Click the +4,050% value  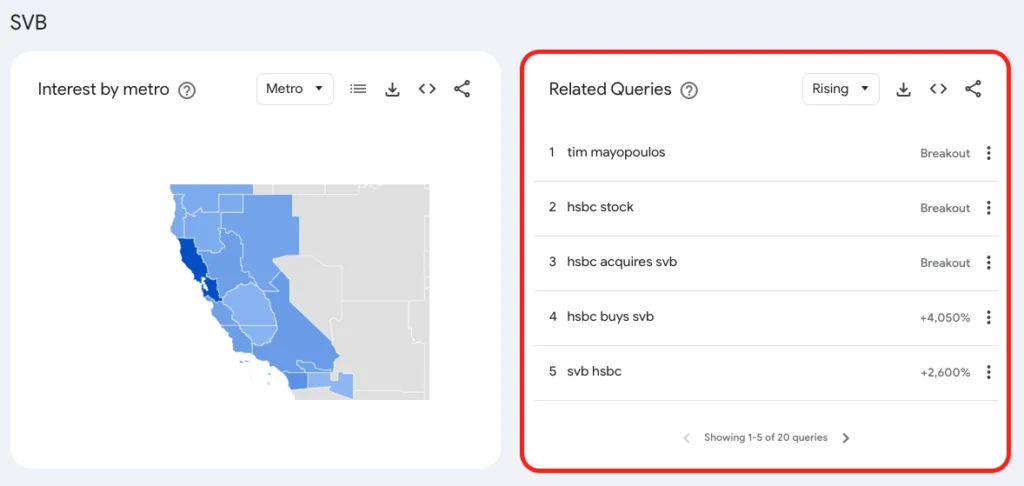pyautogui.click(x=945, y=317)
